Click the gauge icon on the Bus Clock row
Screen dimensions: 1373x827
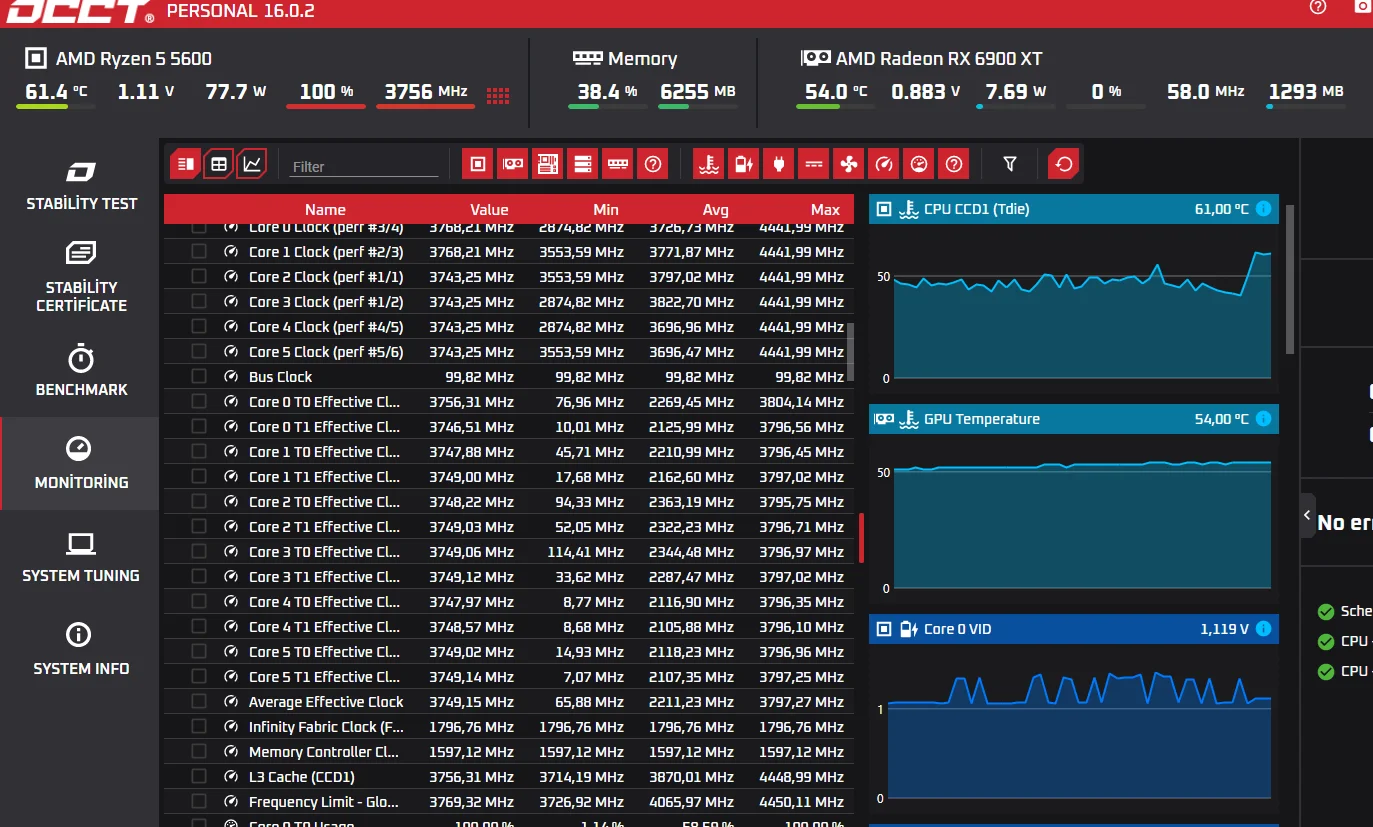pos(231,377)
